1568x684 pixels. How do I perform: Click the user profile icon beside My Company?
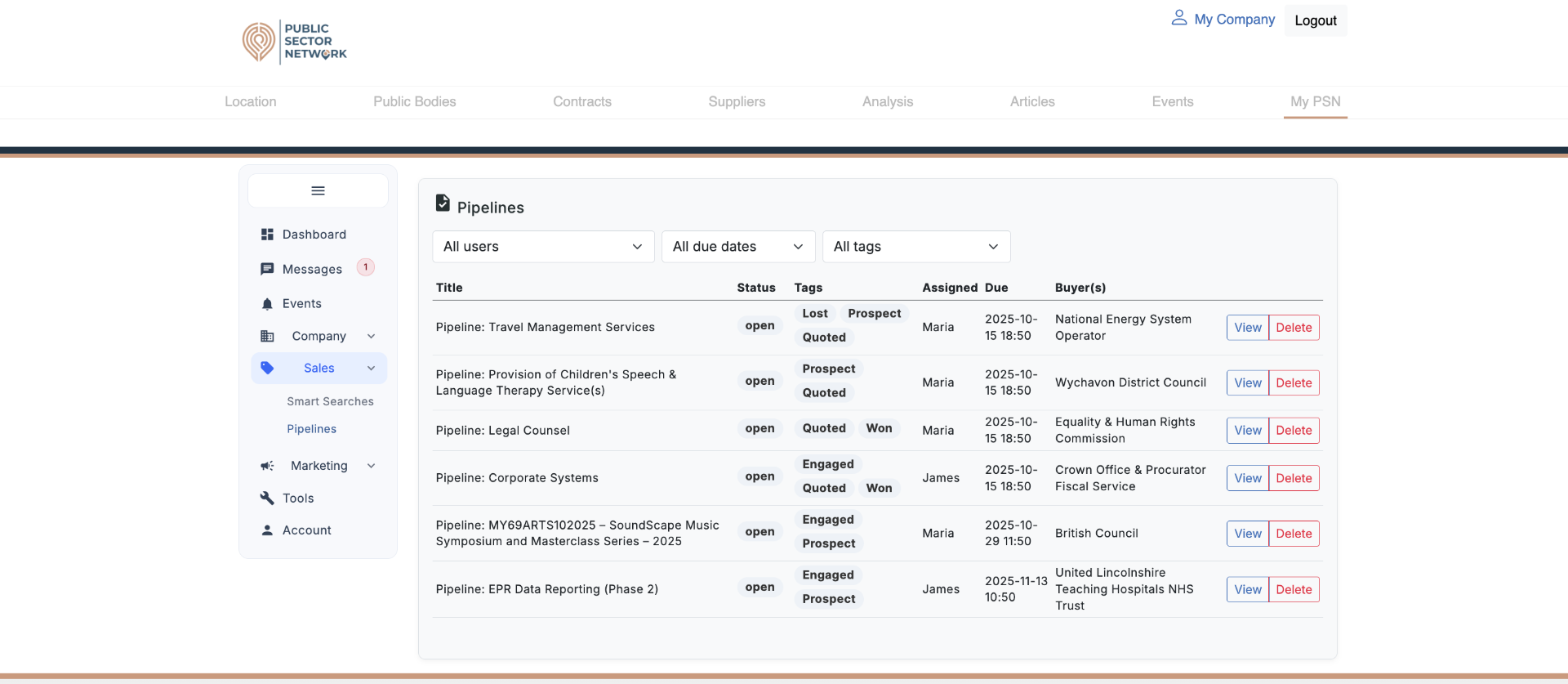click(1178, 18)
